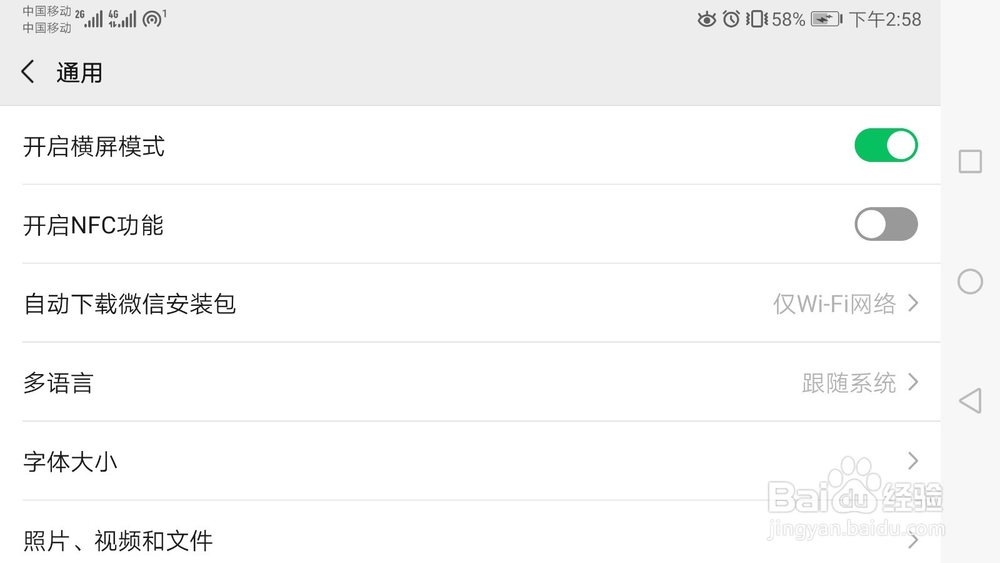Open the 照片、视频和文件 settings entry
The width and height of the screenshot is (1000, 563).
pyautogui.click(x=118, y=541)
